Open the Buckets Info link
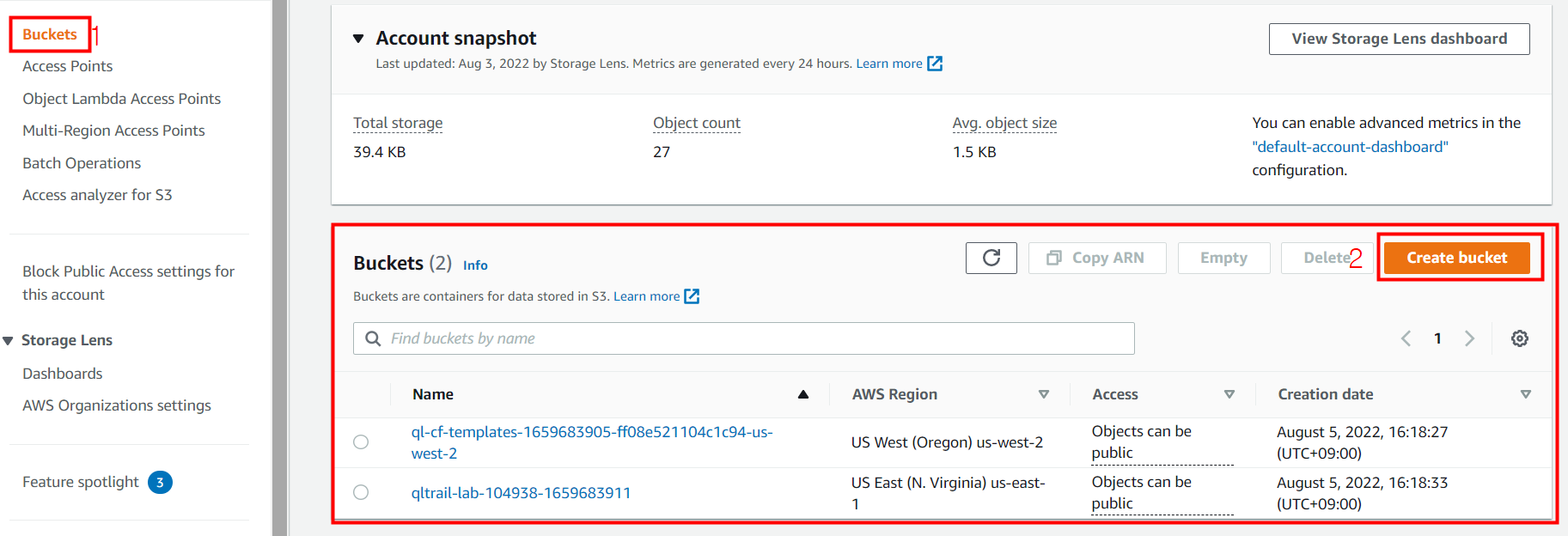Screen dimensions: 1568x536 click(475, 265)
